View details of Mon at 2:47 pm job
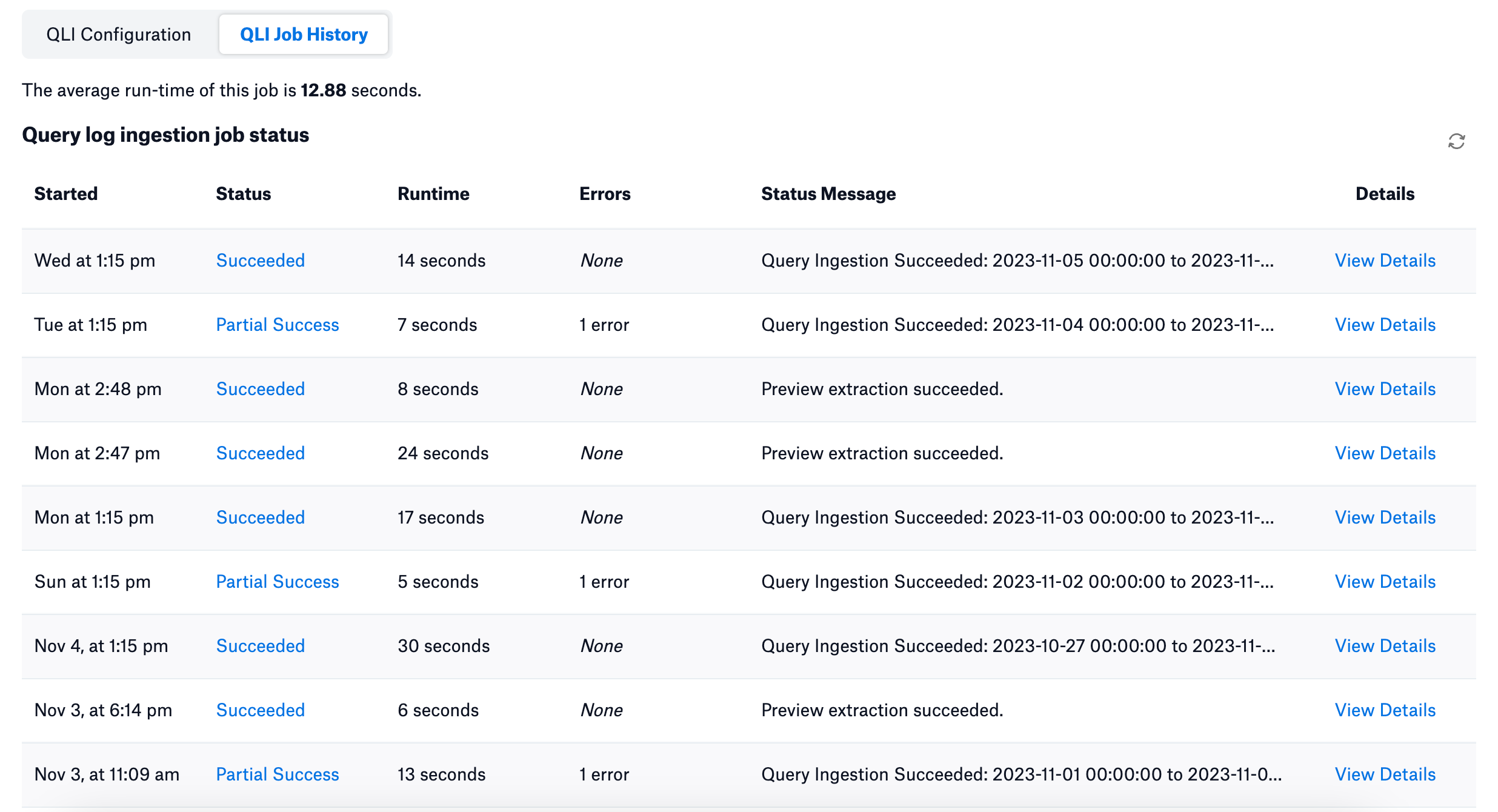This screenshot has height=812, width=1498. (1385, 453)
